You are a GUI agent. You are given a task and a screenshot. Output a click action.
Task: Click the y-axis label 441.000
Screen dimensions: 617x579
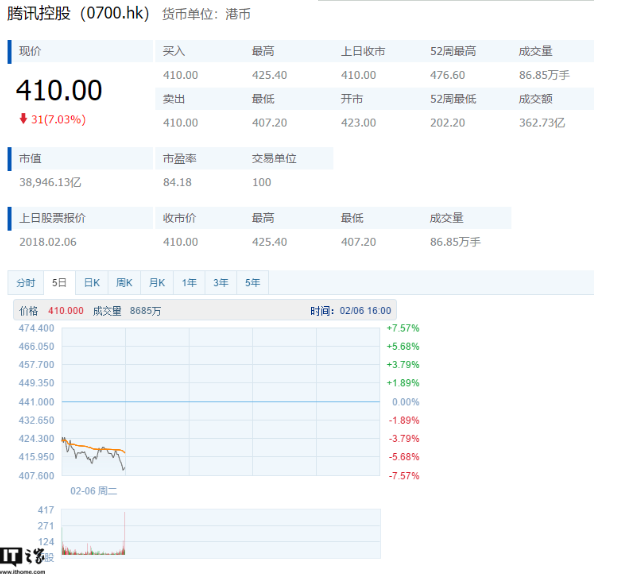coord(36,402)
